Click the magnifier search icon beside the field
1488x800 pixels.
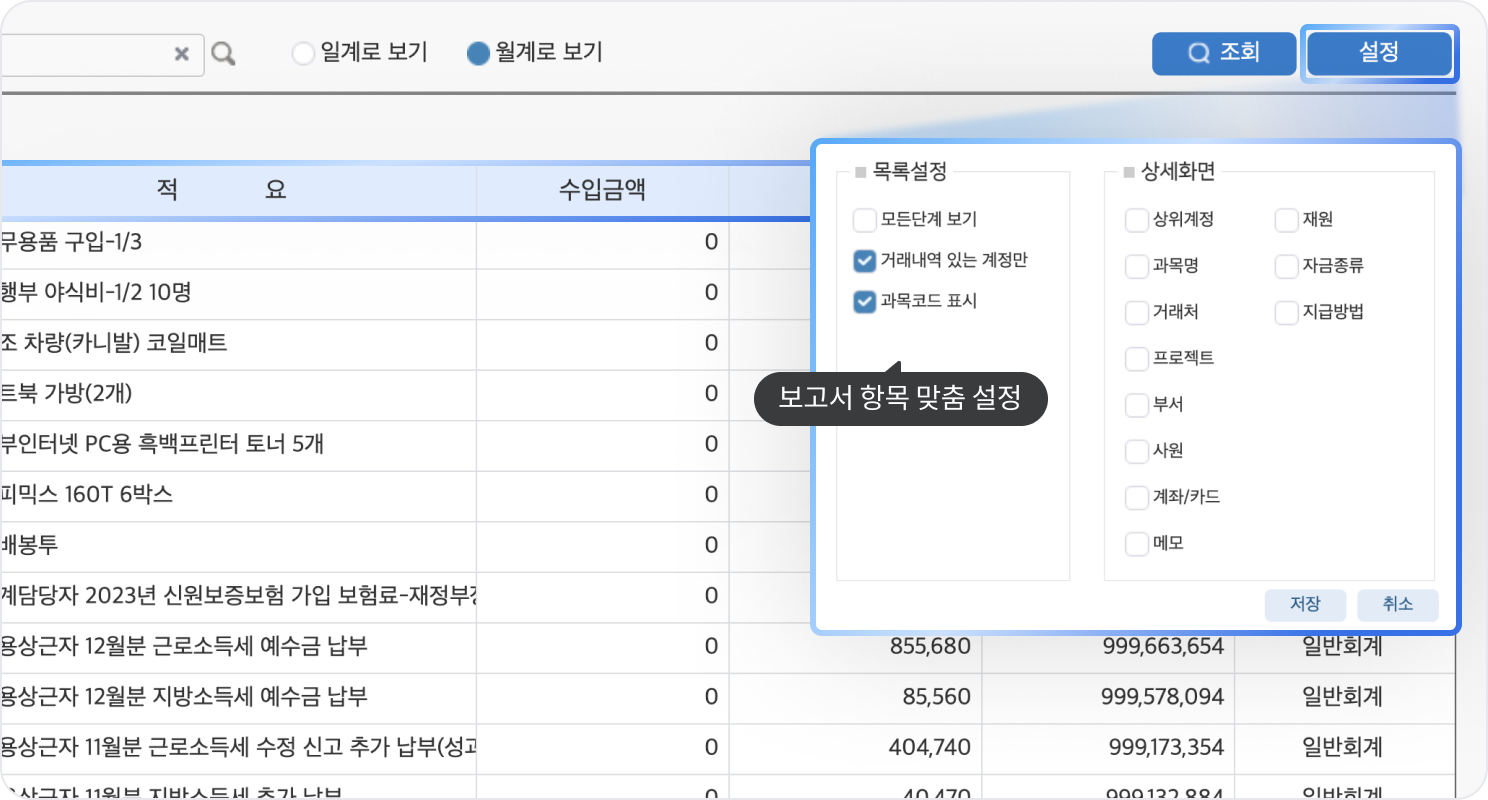(x=224, y=54)
